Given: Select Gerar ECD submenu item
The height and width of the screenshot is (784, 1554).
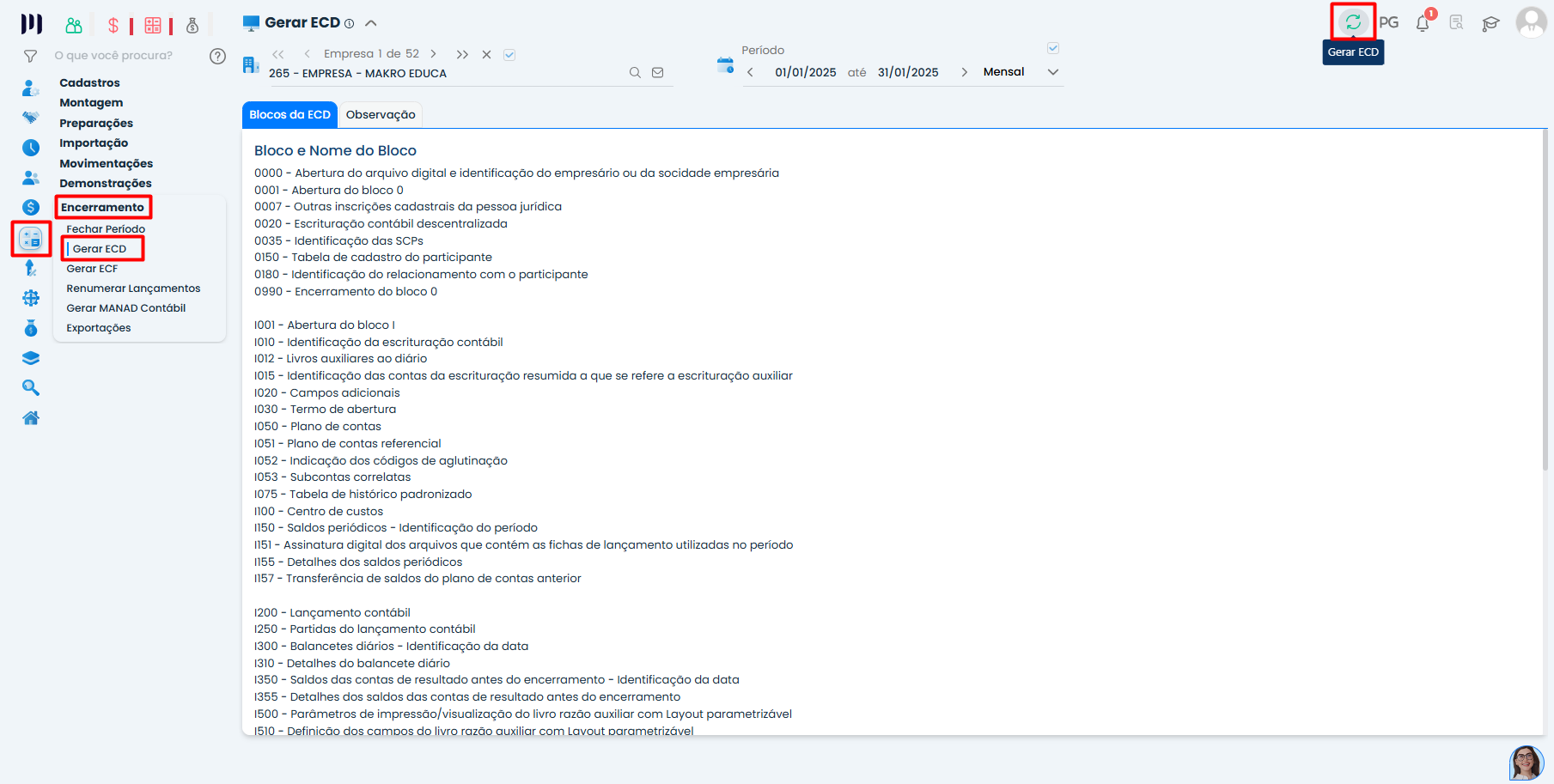Looking at the screenshot, I should click(x=100, y=249).
